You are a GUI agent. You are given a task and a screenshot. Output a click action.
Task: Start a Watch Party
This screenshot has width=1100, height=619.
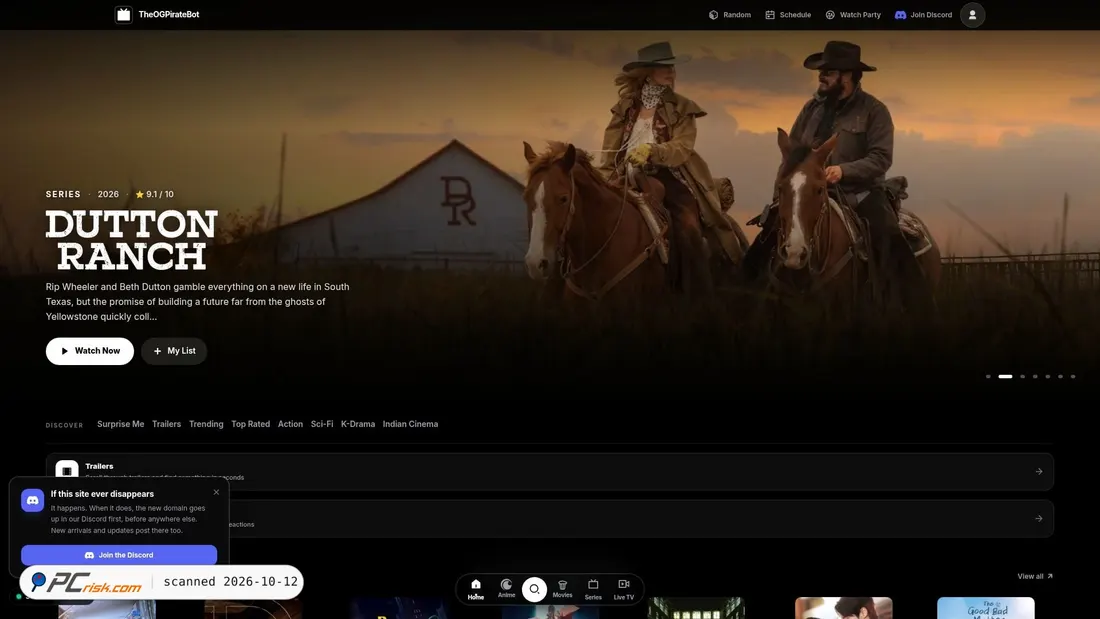pos(852,15)
